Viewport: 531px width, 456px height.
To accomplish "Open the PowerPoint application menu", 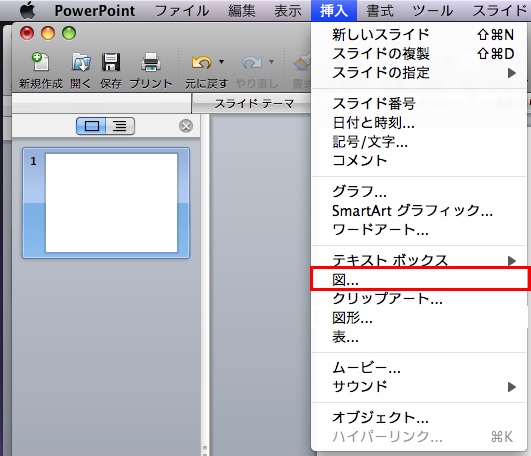I will pos(95,11).
